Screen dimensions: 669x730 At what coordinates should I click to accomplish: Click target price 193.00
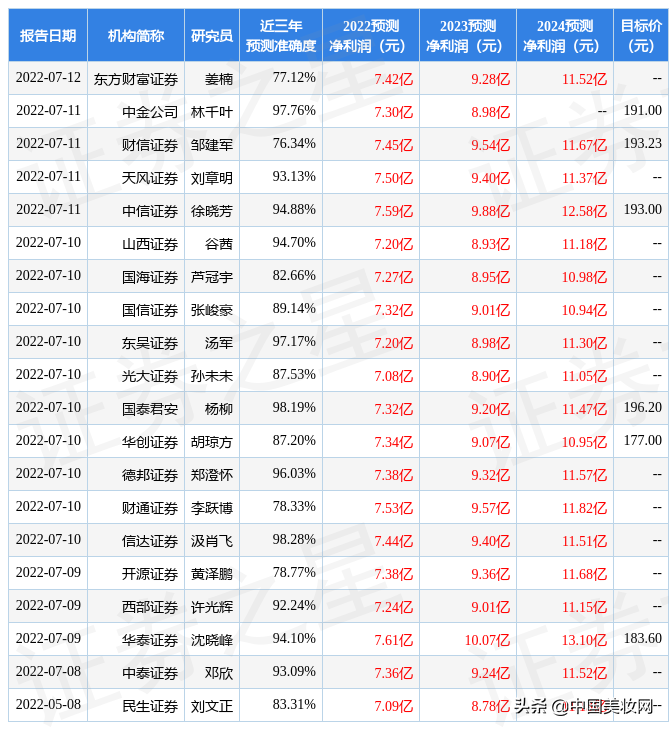click(x=643, y=210)
